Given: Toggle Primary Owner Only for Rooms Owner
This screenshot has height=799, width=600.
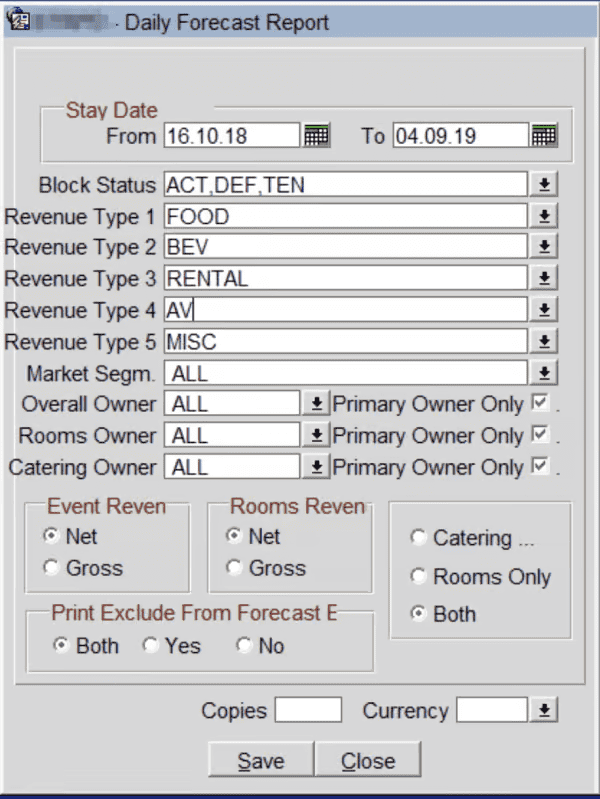Looking at the screenshot, I should [x=541, y=436].
